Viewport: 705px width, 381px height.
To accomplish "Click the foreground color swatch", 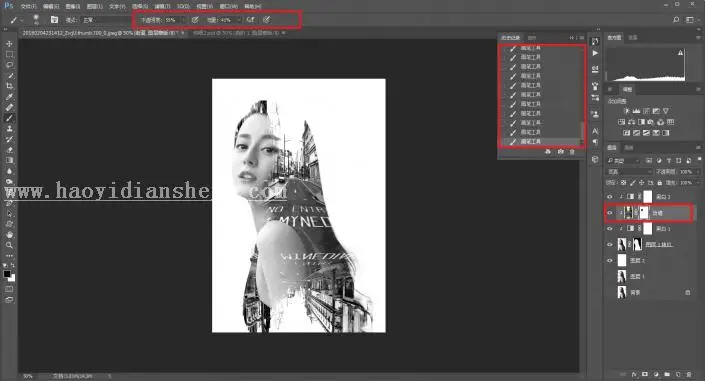I will pyautogui.click(x=7, y=273).
